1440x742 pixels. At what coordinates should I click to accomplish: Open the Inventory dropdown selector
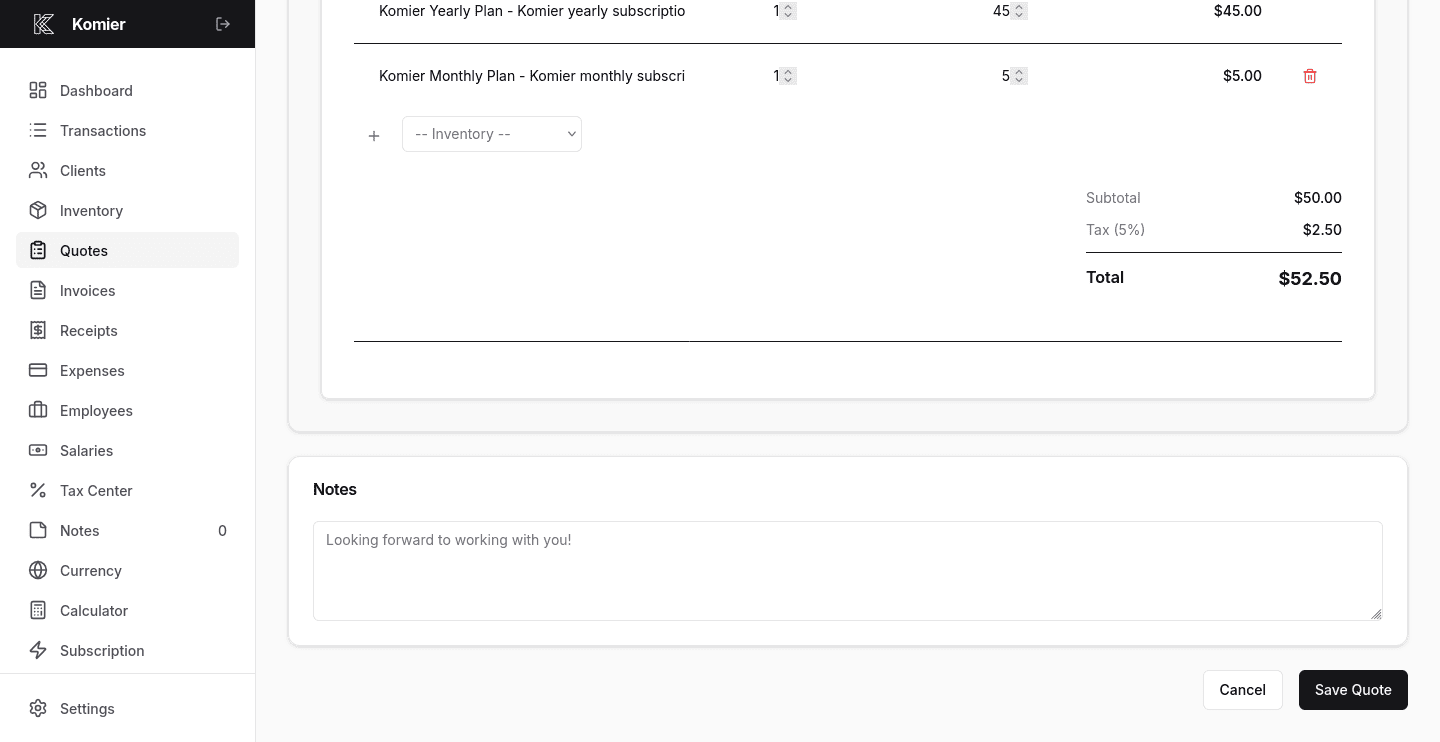coord(492,134)
